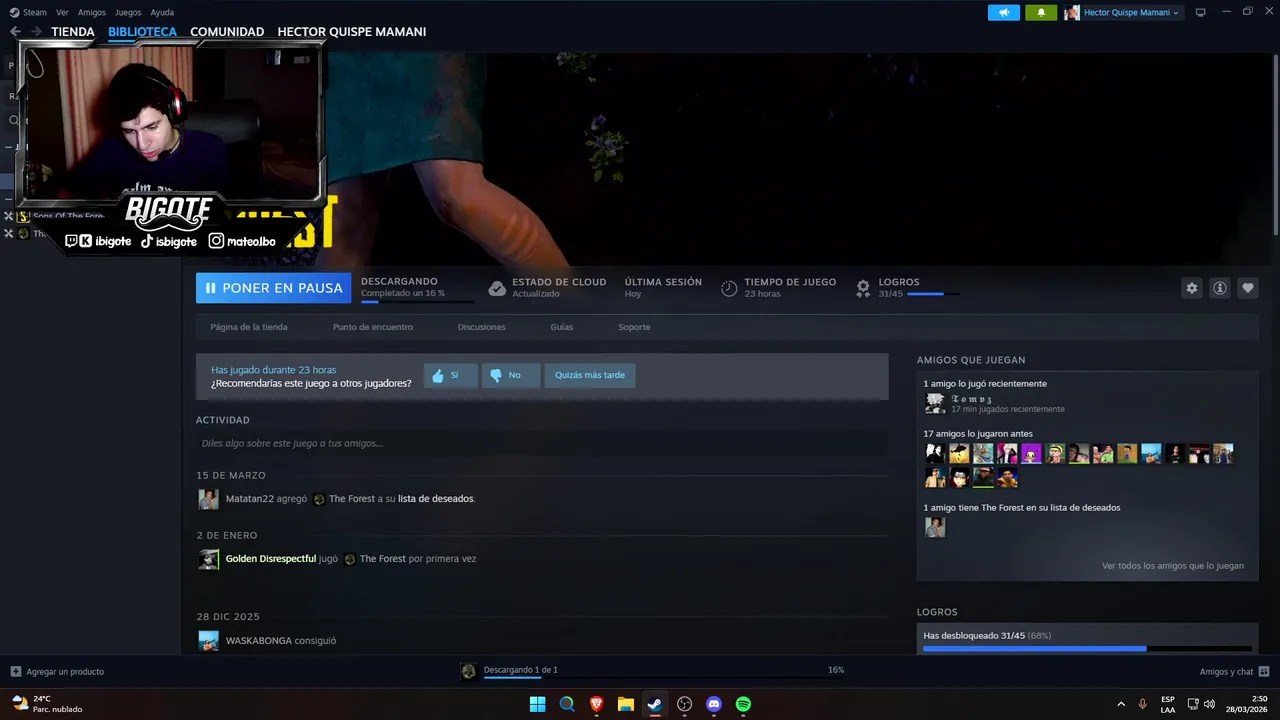Open Discord from the taskbar
1280x720 pixels.
pos(713,704)
